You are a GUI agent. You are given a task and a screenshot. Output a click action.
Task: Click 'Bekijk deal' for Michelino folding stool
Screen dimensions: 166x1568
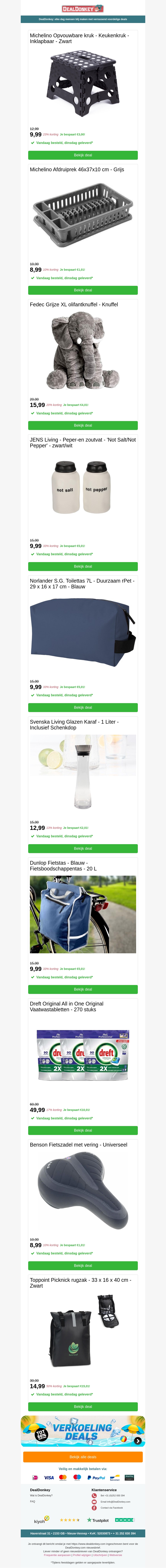pyautogui.click(x=83, y=155)
